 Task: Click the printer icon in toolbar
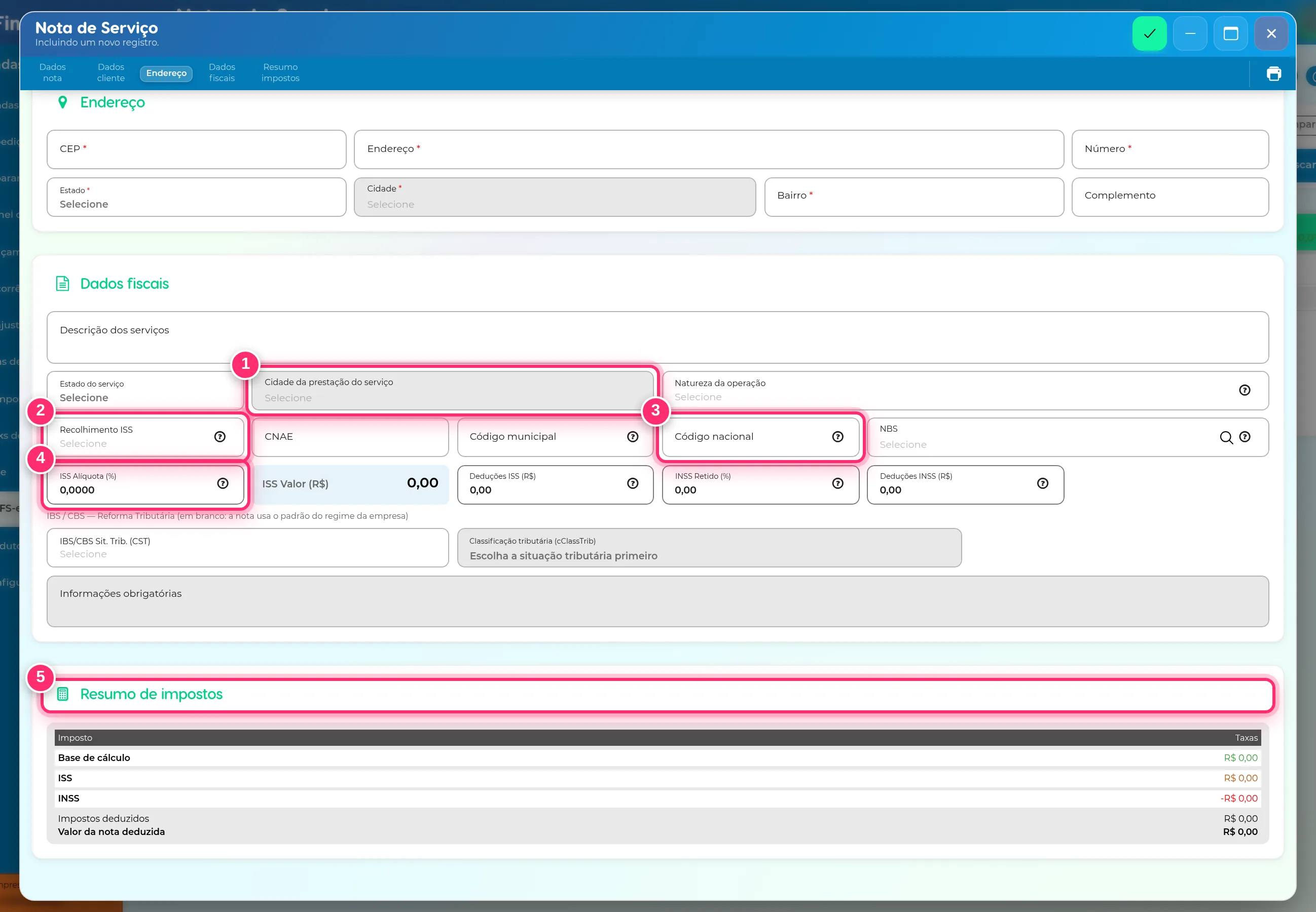pos(1274,73)
